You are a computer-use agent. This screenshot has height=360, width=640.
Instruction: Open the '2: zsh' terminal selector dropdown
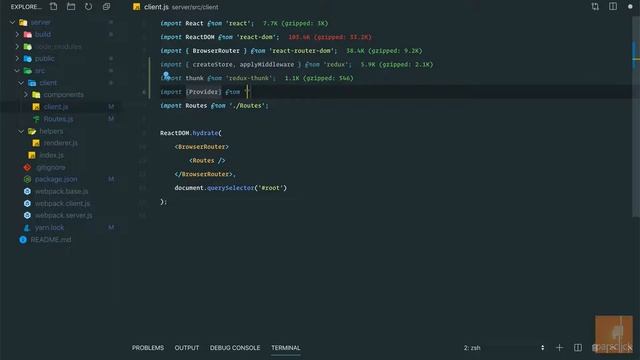[504, 348]
